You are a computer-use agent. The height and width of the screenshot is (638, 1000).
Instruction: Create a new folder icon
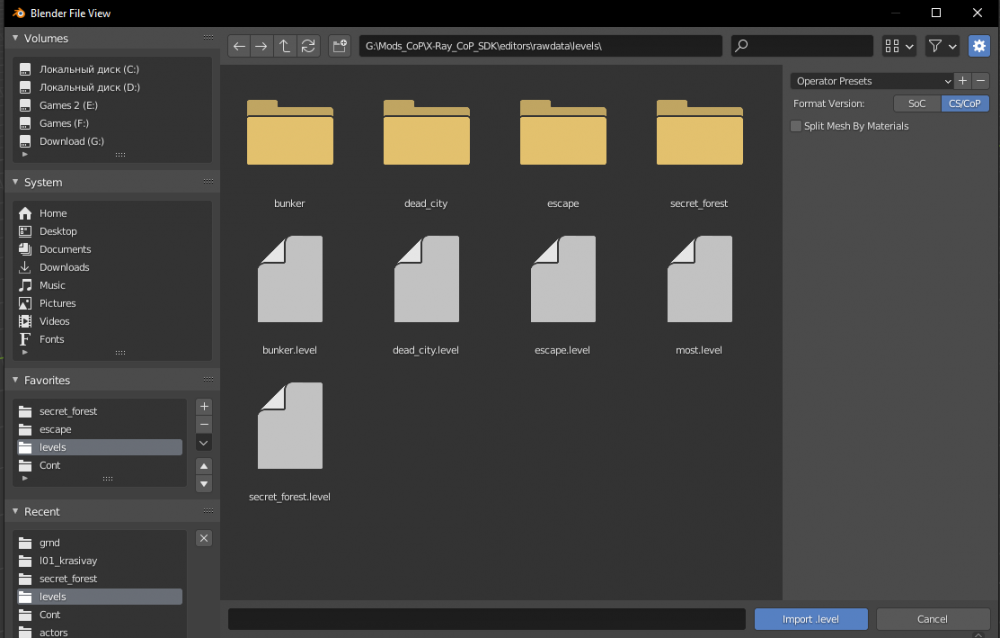tap(340, 46)
